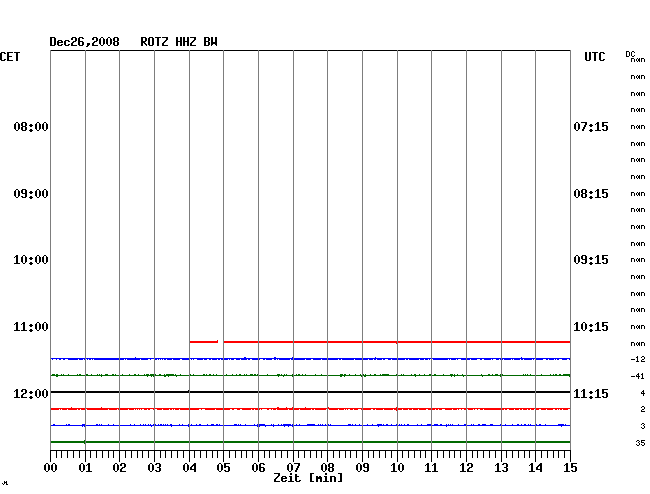
Task: Click the blue trace with DC value -12
Action: pyautogui.click(x=310, y=358)
